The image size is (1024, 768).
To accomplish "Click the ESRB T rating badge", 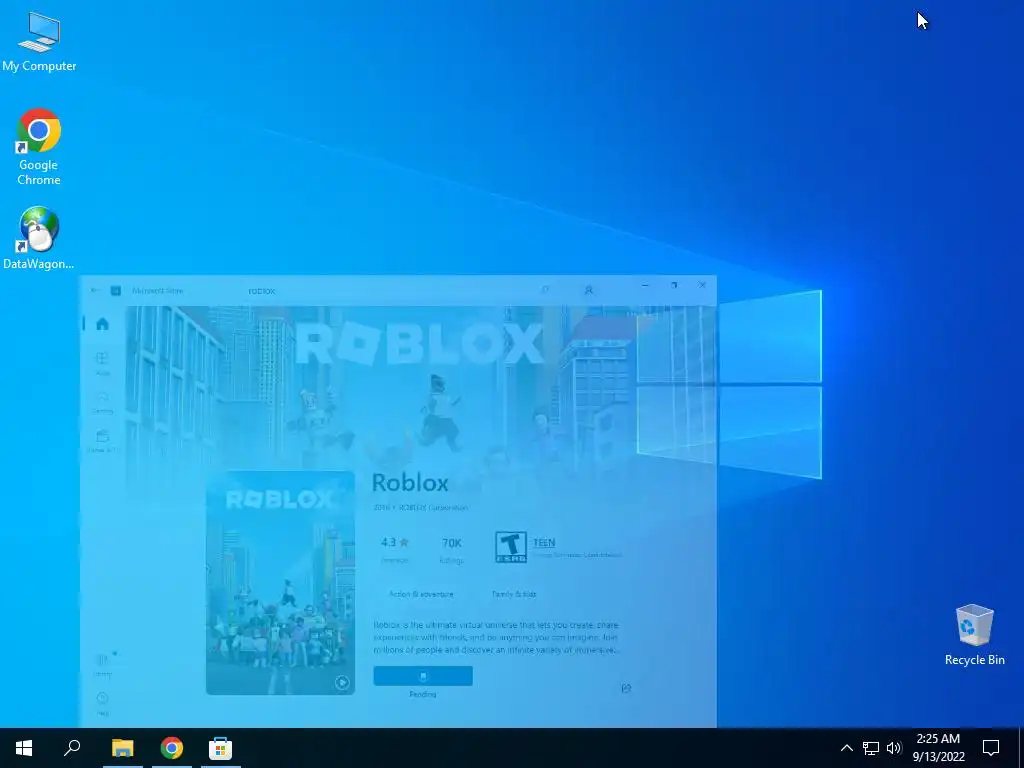I will pos(511,547).
